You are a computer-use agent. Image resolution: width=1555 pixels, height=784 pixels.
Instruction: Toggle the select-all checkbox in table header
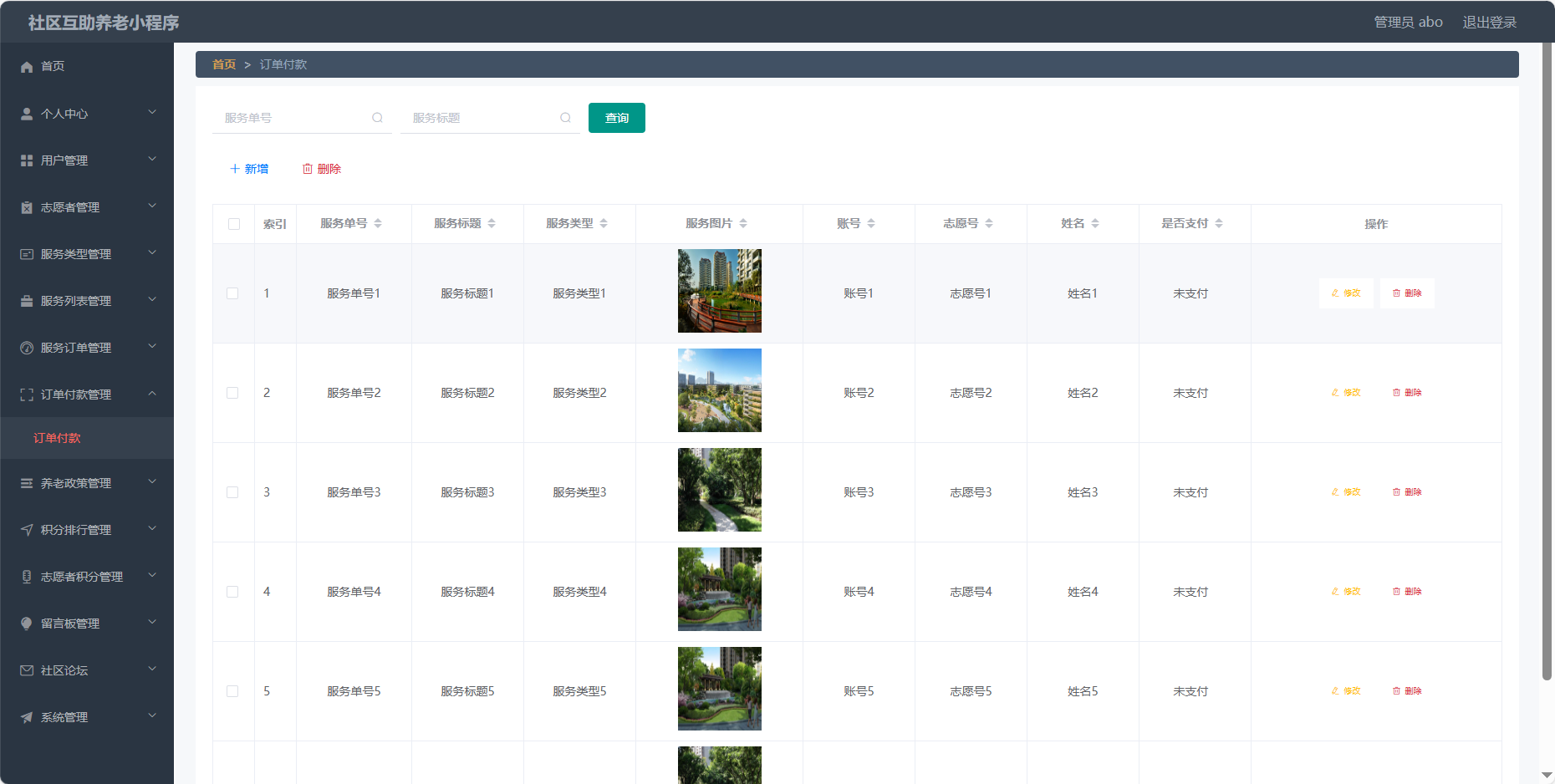coord(234,224)
